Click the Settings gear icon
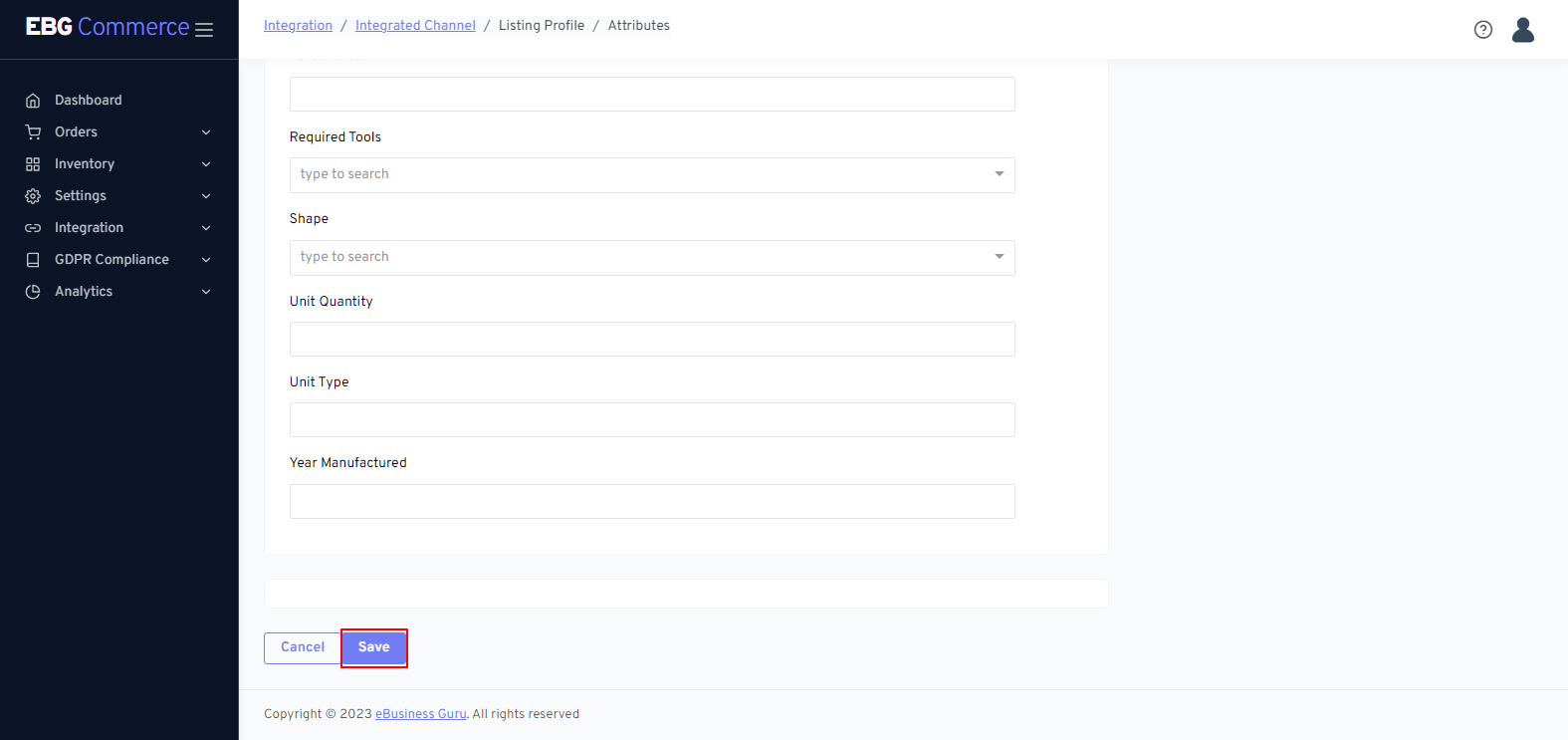 click(33, 196)
